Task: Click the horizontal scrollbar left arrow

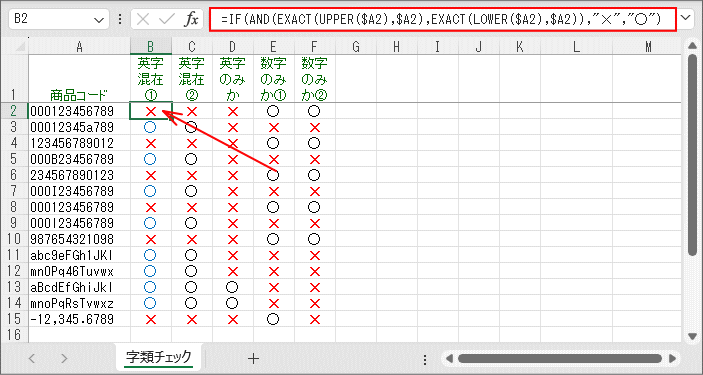Action: tap(449, 358)
